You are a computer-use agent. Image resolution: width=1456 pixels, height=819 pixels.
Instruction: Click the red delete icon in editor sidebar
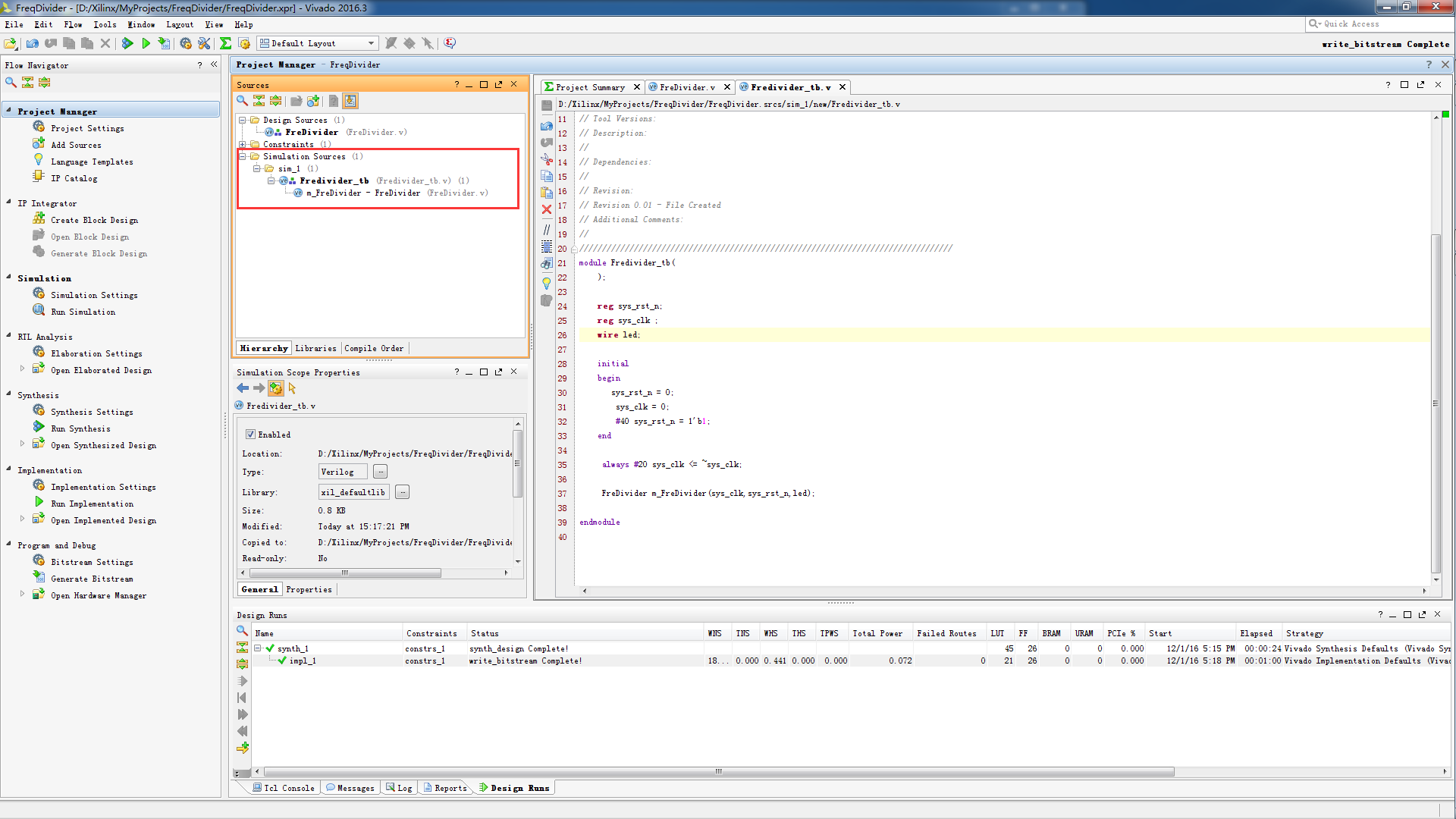[x=547, y=209]
